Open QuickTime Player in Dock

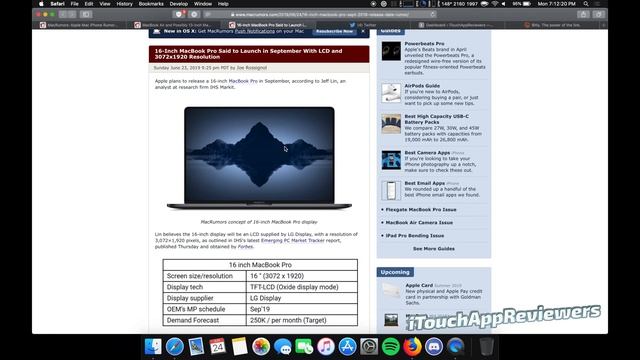456,347
